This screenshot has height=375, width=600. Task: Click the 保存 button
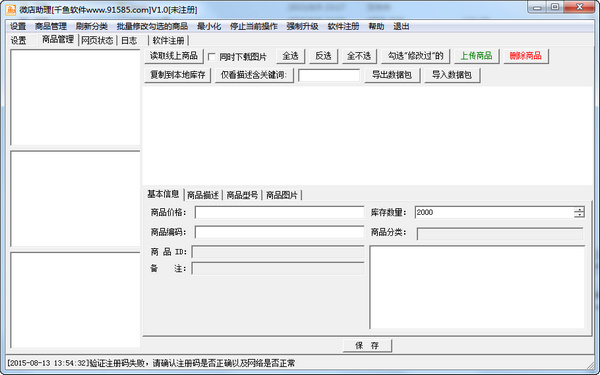[x=367, y=346]
